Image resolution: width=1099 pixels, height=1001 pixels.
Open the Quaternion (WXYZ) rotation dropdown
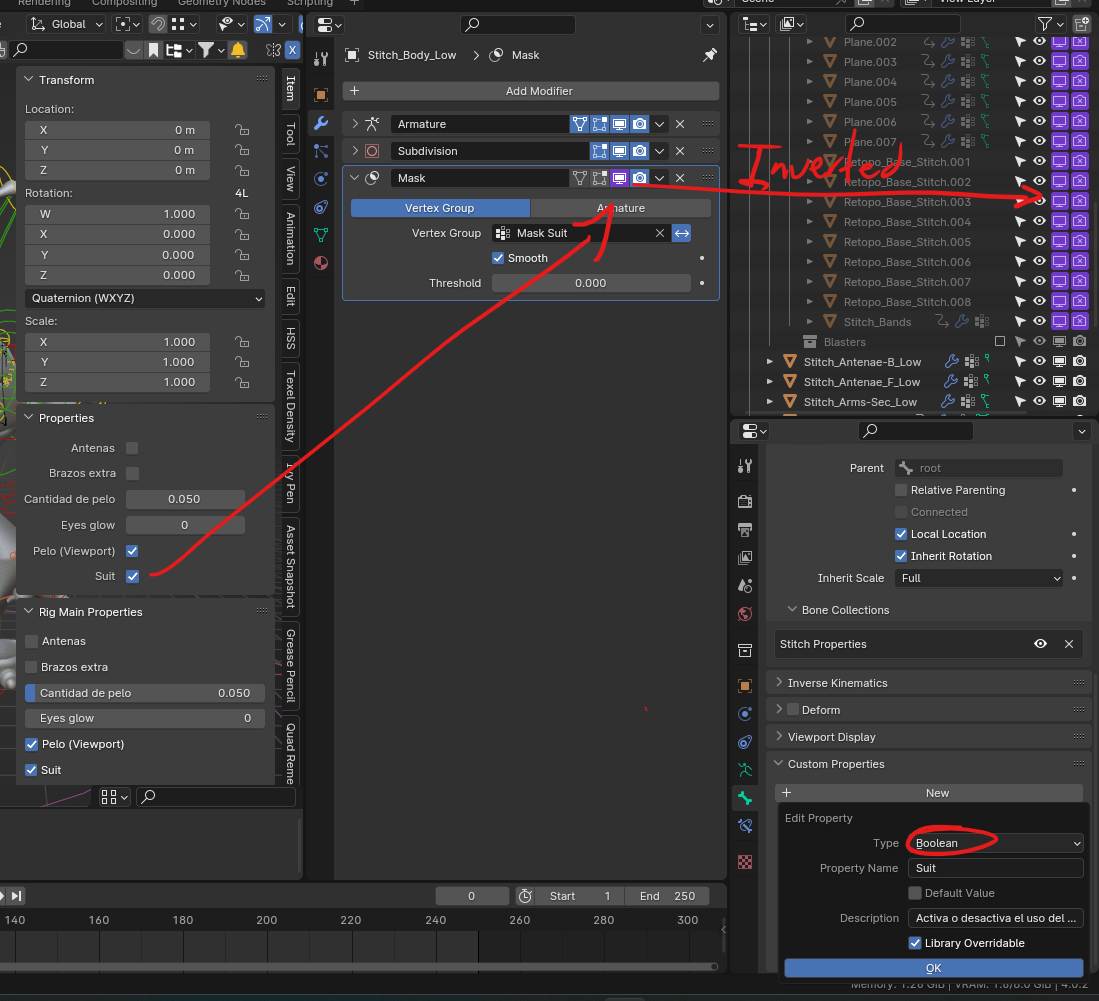(145, 299)
